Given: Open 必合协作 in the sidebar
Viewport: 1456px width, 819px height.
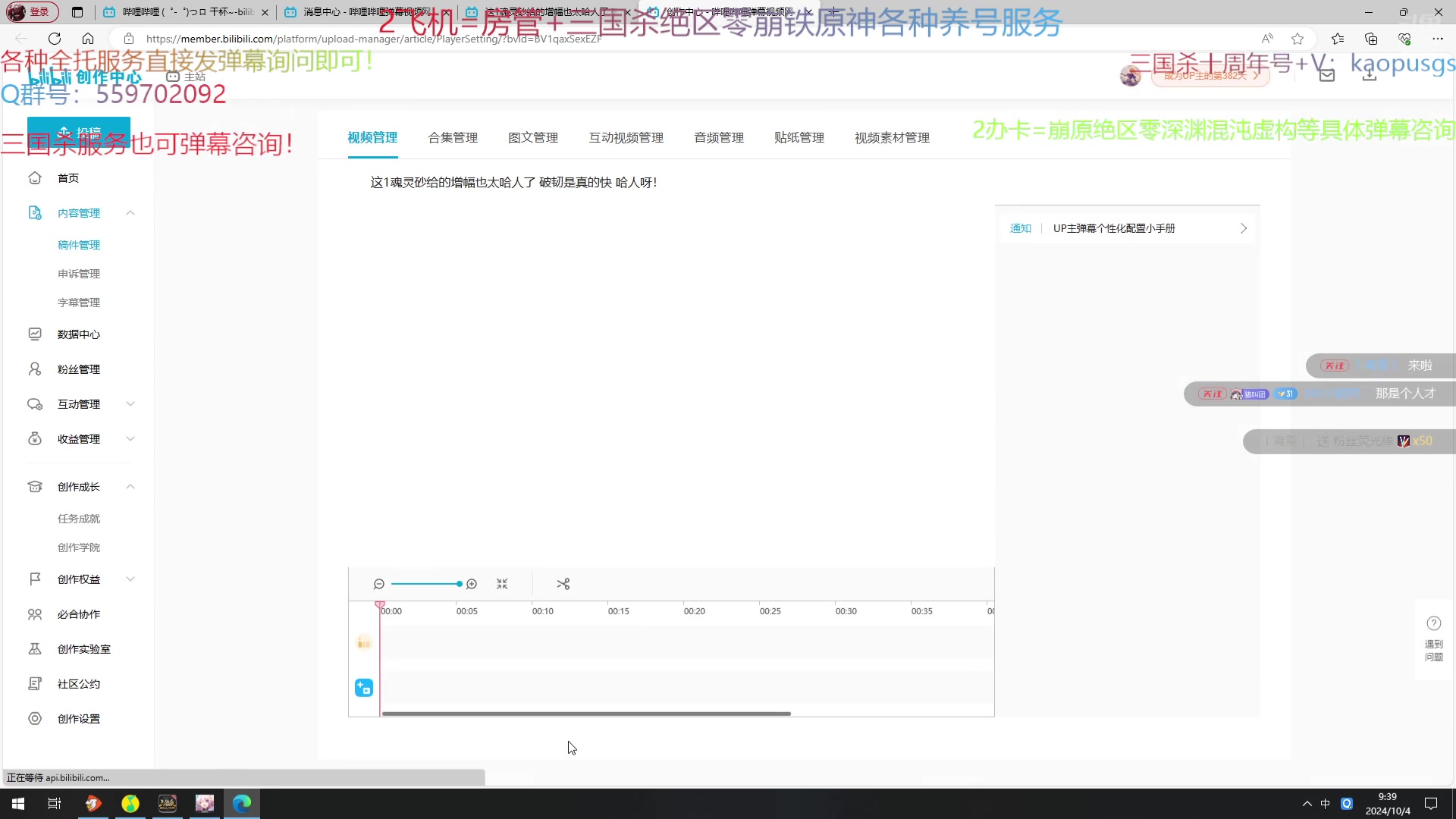Looking at the screenshot, I should tap(79, 614).
